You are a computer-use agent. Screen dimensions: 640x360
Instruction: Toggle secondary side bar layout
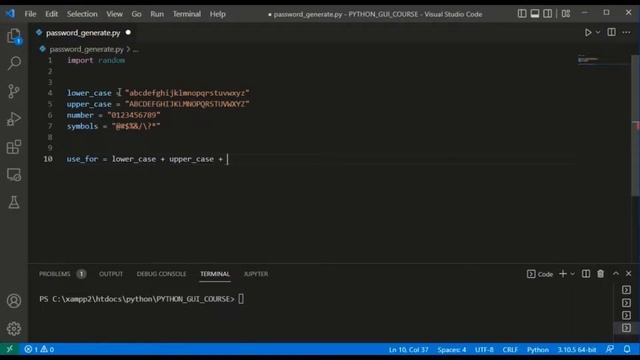548,13
